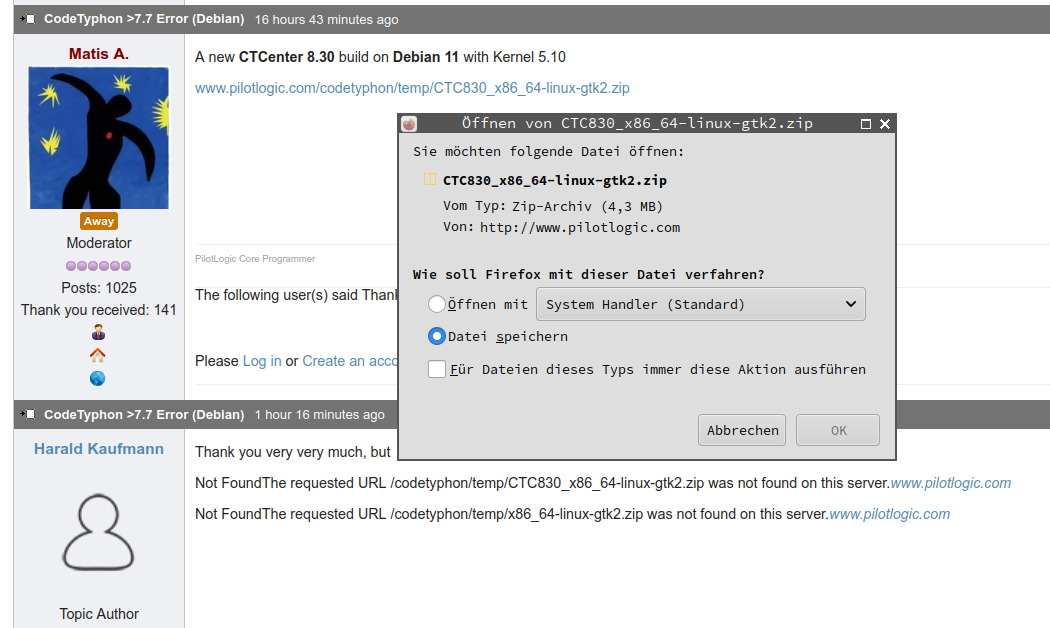Click the 'Topic Author' label
This screenshot has height=628, width=1050.
pos(98,614)
